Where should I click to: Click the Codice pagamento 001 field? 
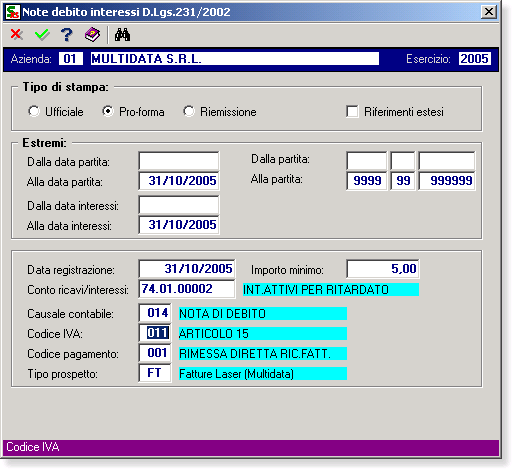[x=155, y=353]
